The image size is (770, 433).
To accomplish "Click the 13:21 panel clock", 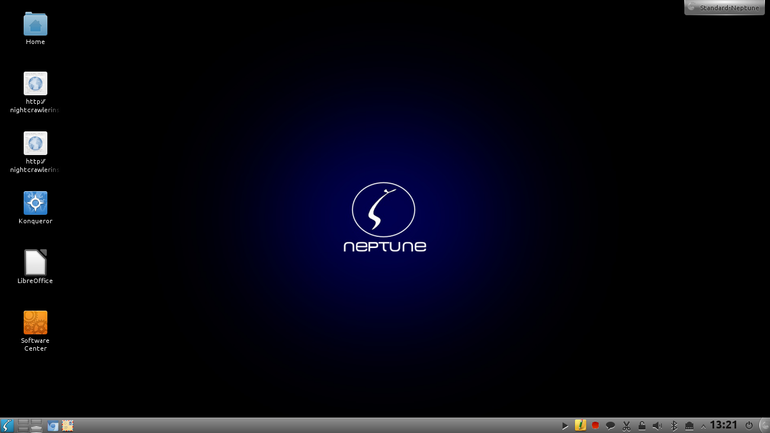I will pyautogui.click(x=723, y=425).
